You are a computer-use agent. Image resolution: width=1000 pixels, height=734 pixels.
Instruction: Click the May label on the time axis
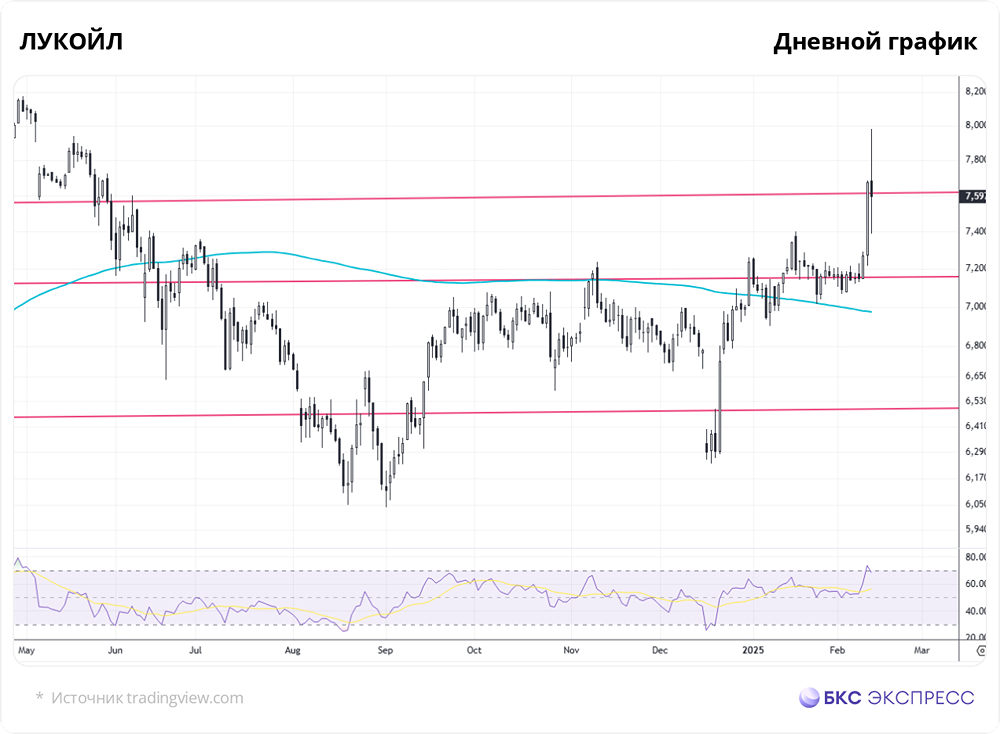(x=26, y=650)
